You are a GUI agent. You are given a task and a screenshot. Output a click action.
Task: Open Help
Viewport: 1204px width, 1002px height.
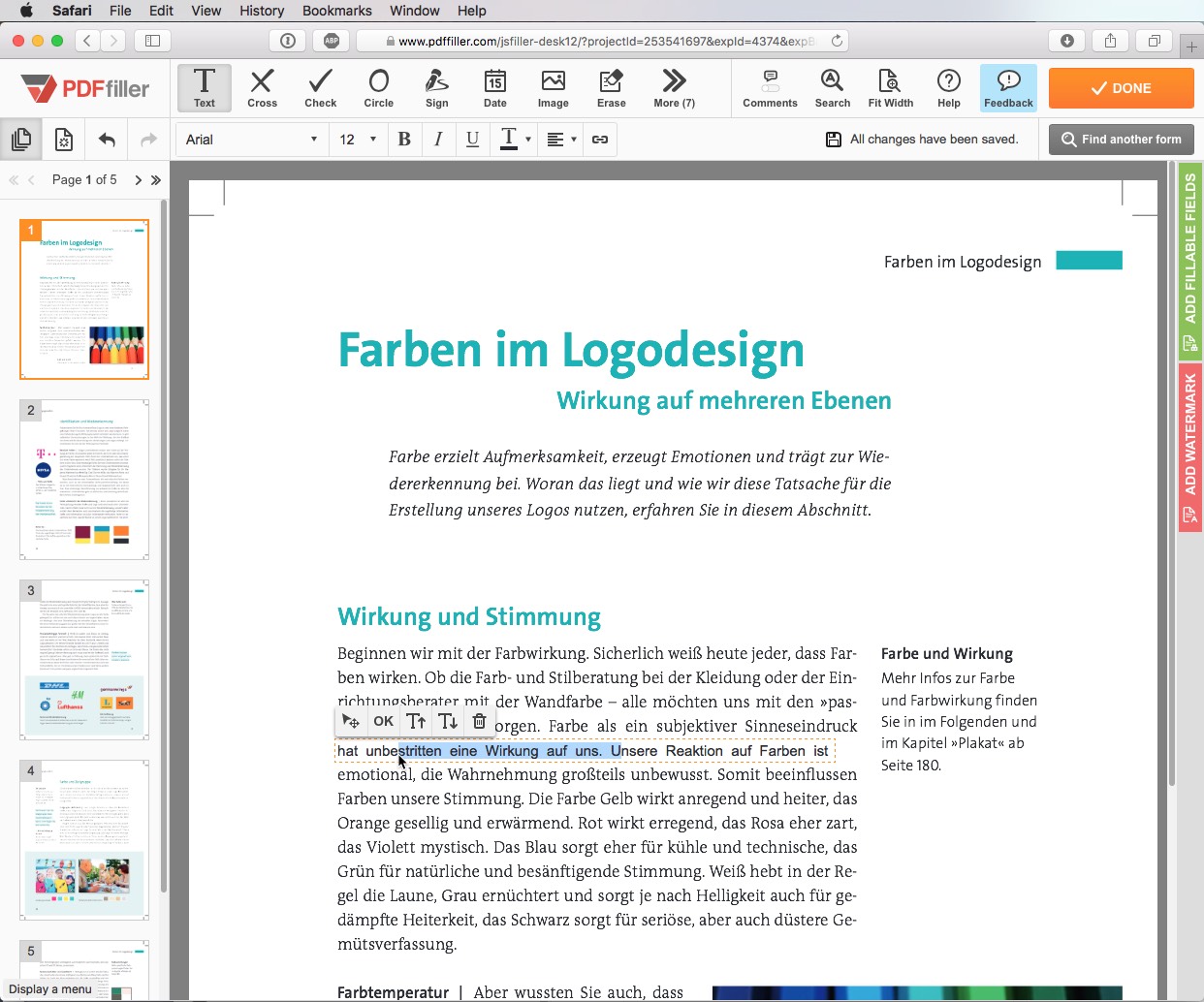949,88
